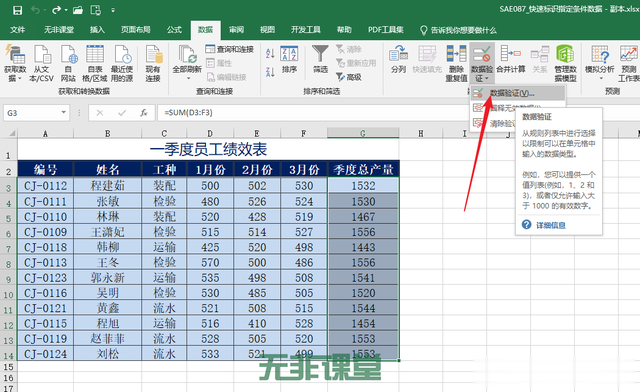Click the sort ascending A-Z icon

coord(270,53)
